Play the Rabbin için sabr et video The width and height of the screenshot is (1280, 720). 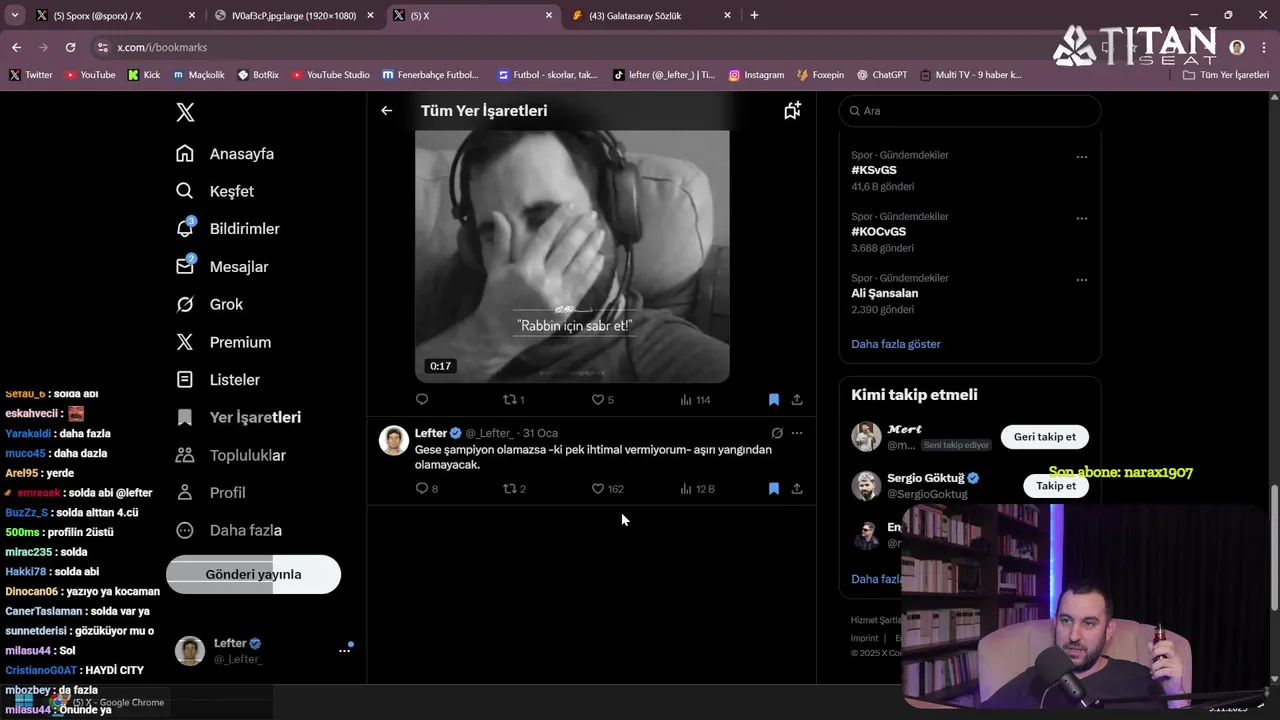572,256
